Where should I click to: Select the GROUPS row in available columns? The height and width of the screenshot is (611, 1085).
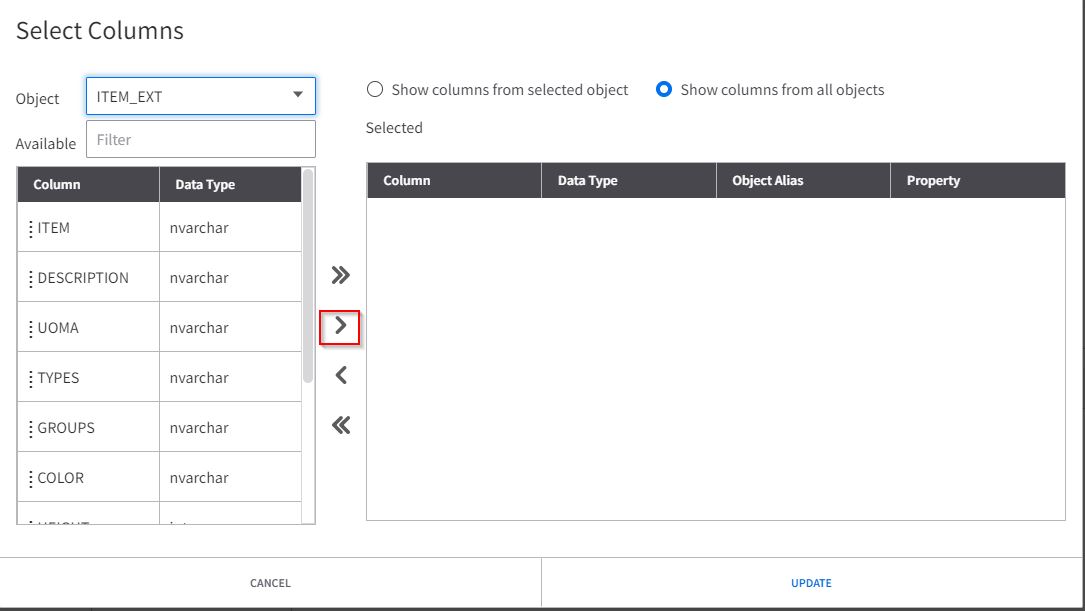(90, 428)
